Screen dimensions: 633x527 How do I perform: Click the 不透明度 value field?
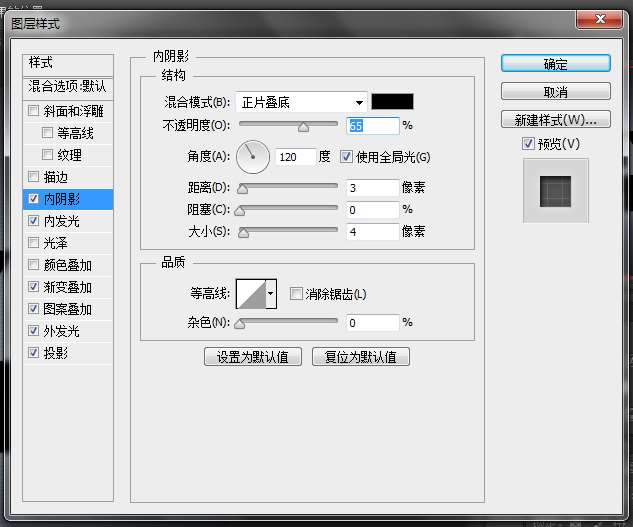[x=373, y=126]
